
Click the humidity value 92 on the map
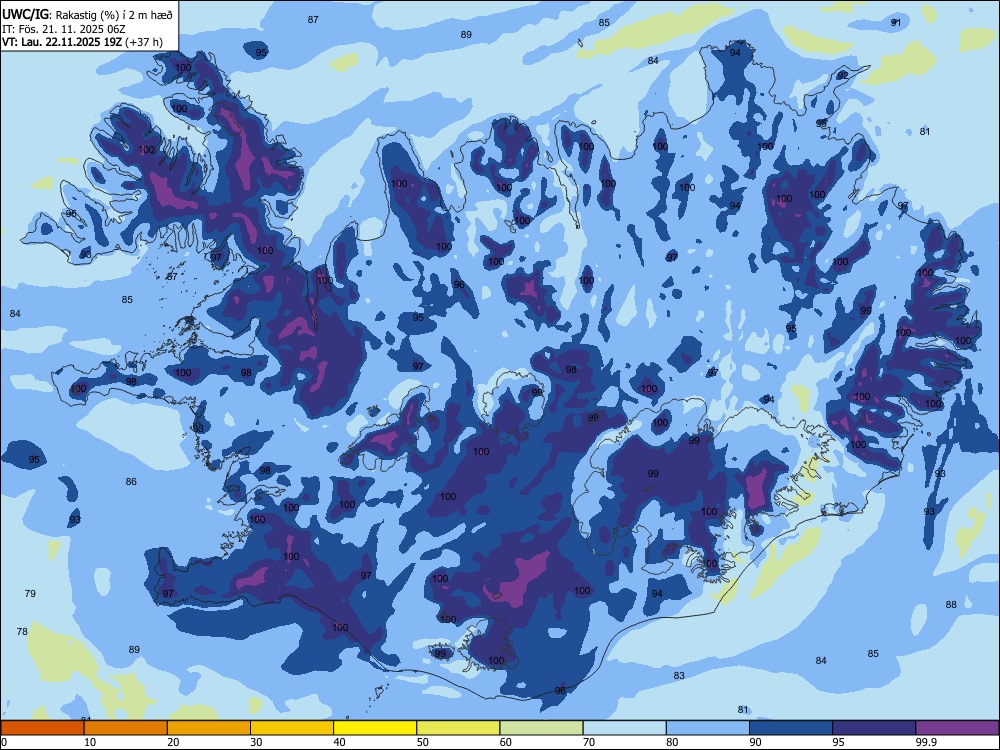(842, 75)
